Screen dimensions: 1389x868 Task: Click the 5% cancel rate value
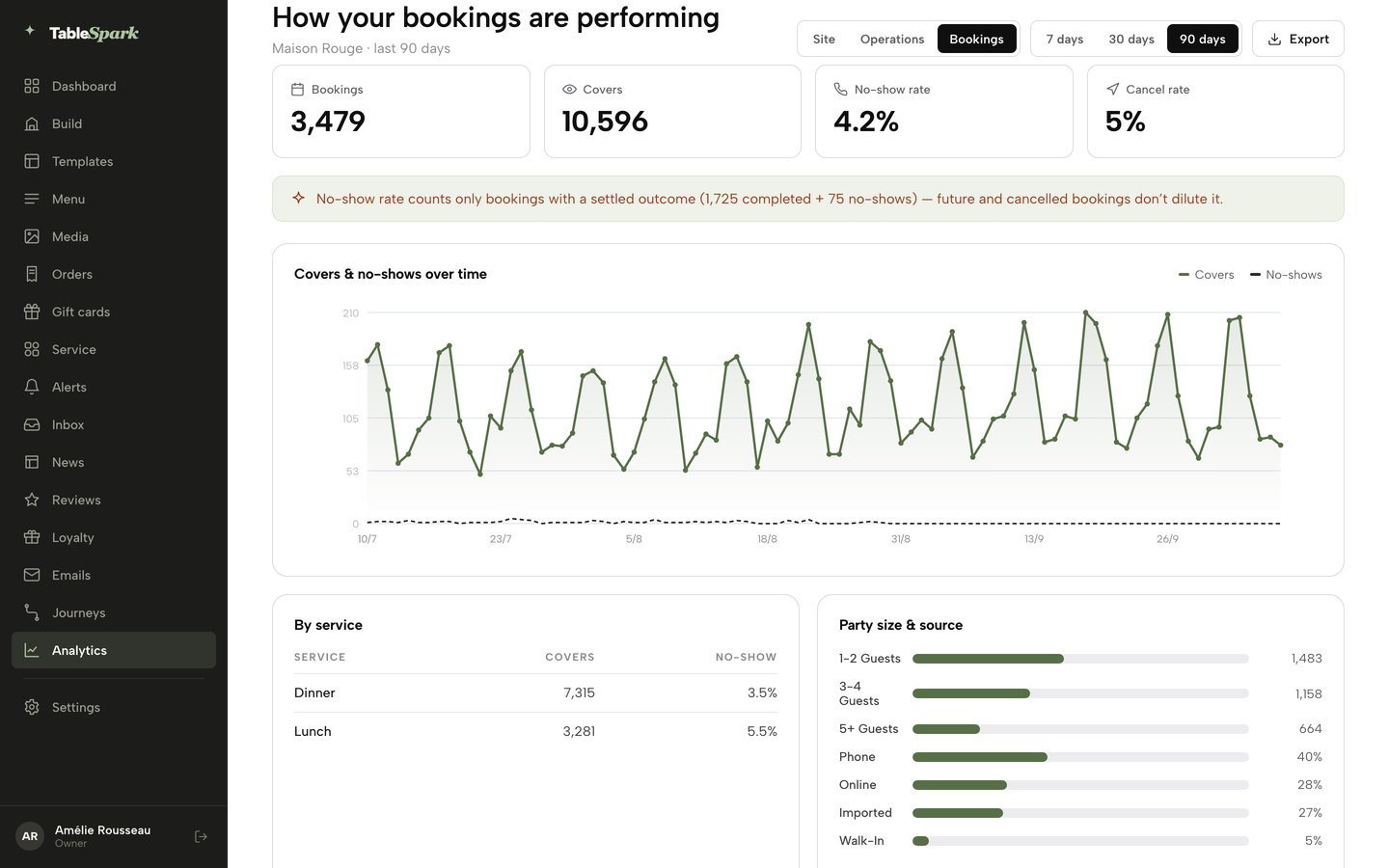pos(1125,122)
